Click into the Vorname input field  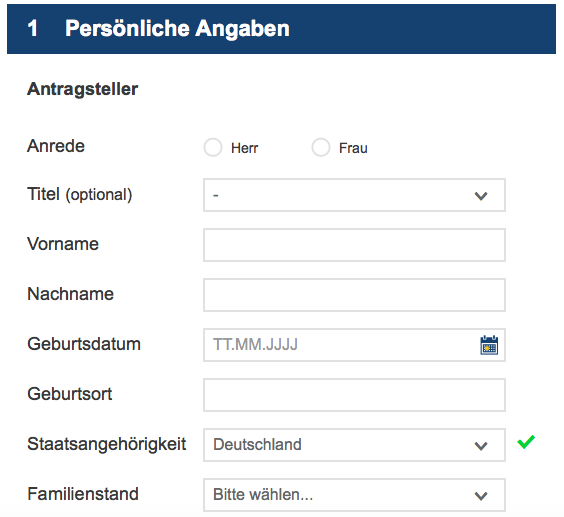(x=354, y=245)
